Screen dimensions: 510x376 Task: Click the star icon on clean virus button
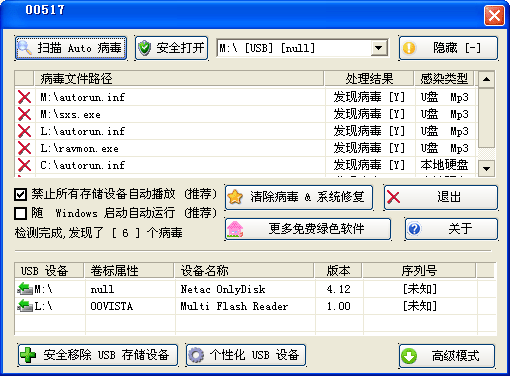coord(235,197)
